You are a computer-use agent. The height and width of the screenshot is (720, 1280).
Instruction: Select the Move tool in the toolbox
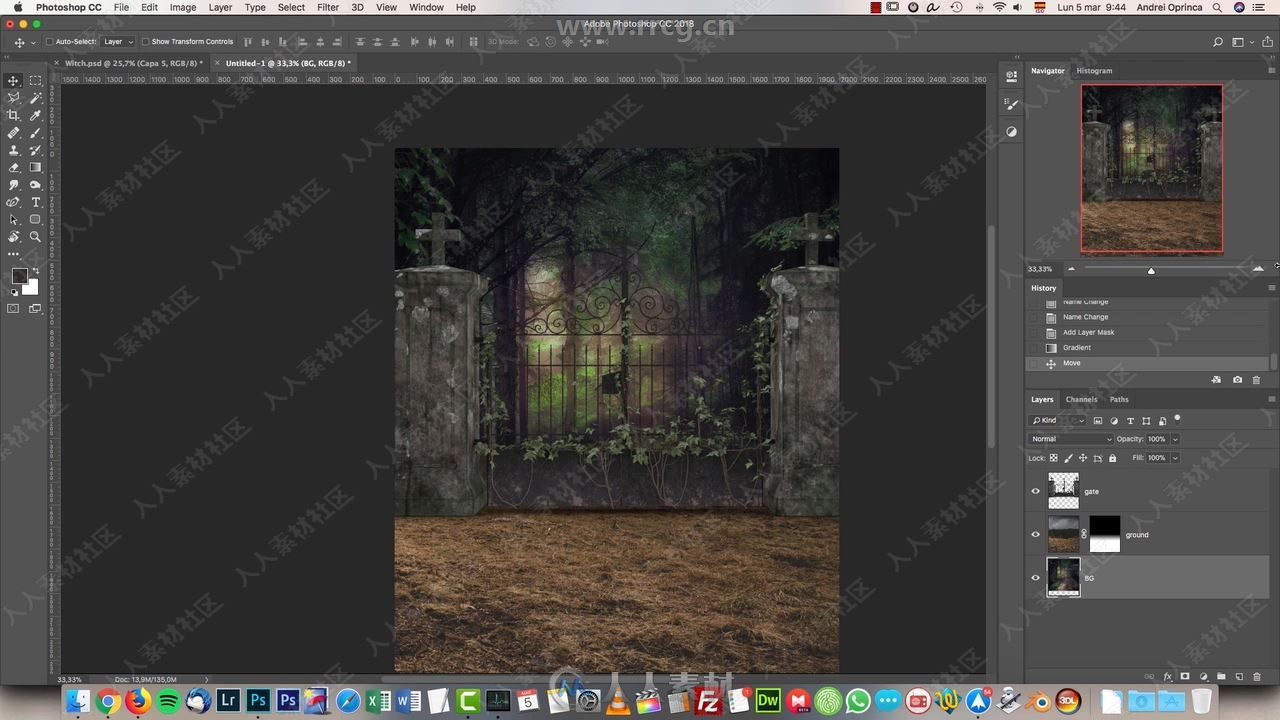[13, 80]
